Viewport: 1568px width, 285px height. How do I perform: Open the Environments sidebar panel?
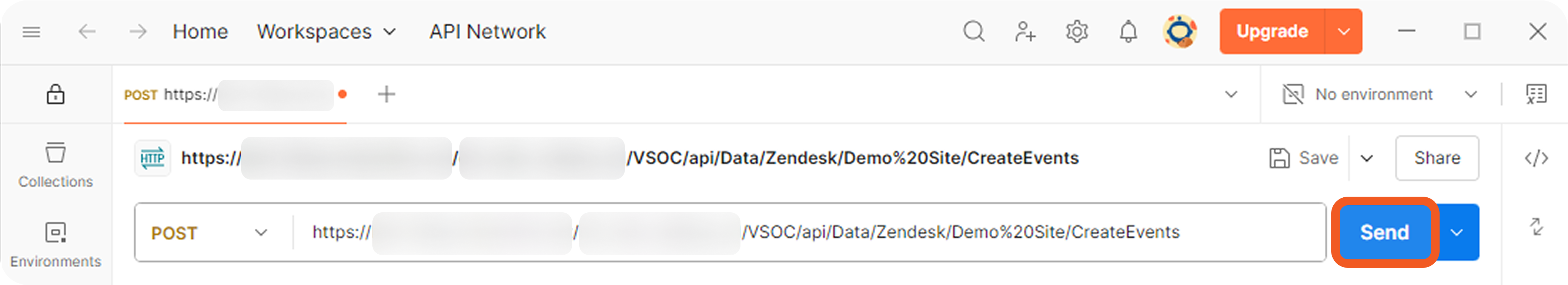pos(55,244)
